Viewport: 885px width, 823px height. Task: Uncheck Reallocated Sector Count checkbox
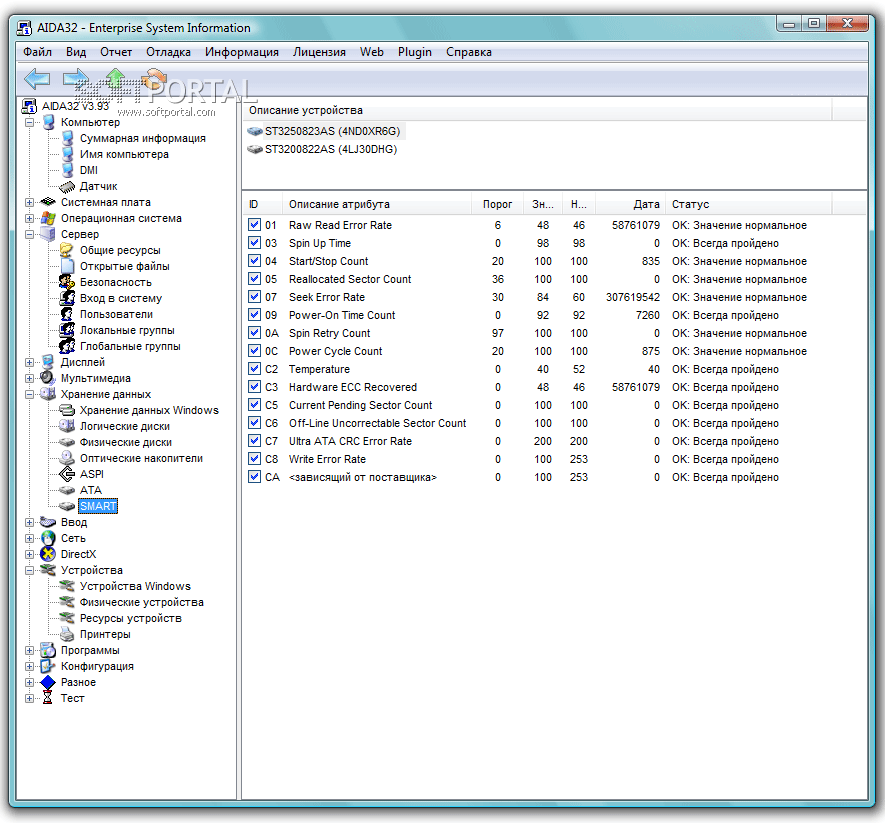coord(255,279)
